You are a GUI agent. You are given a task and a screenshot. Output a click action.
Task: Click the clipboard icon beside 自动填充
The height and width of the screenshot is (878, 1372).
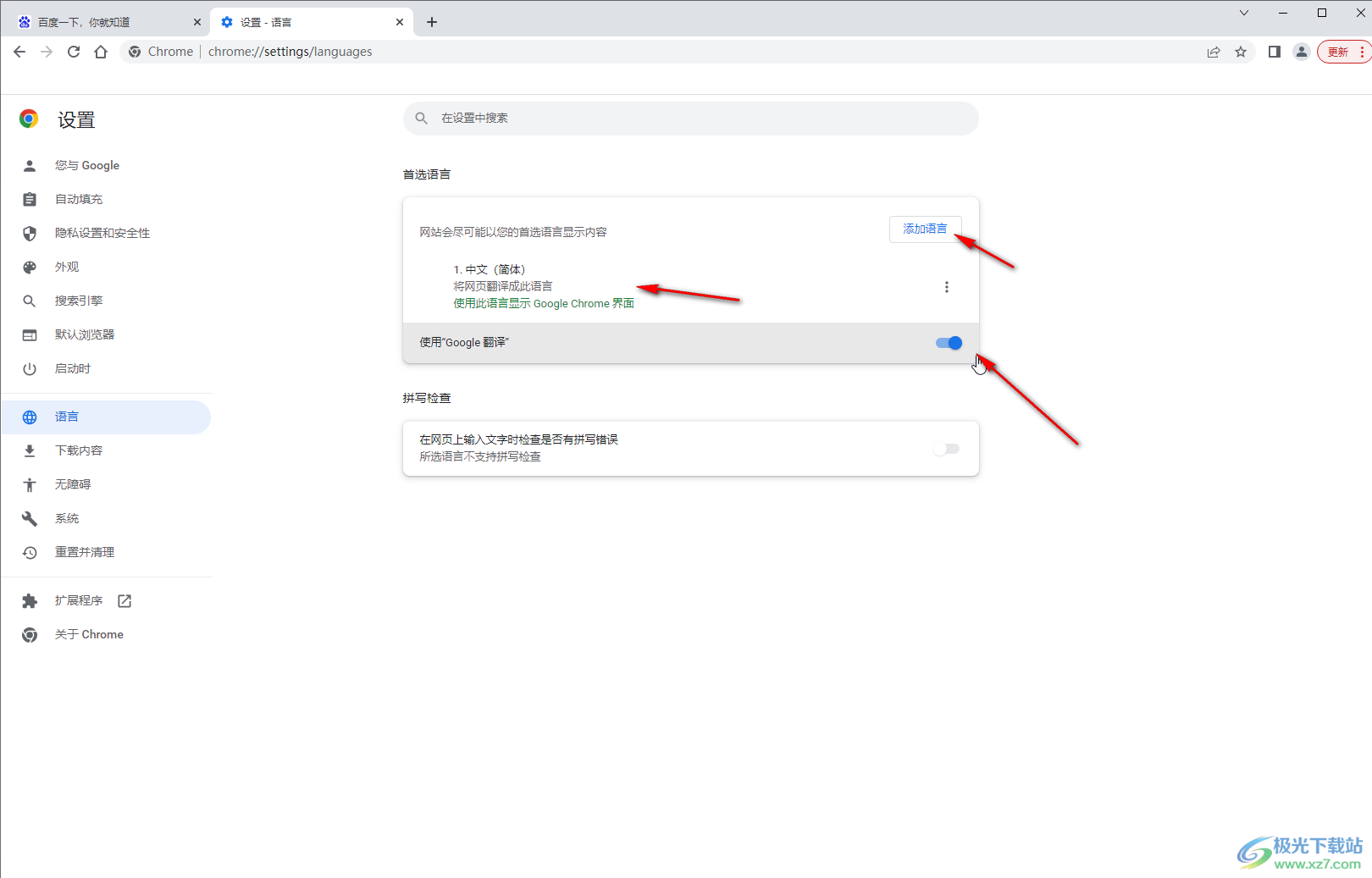tap(30, 199)
